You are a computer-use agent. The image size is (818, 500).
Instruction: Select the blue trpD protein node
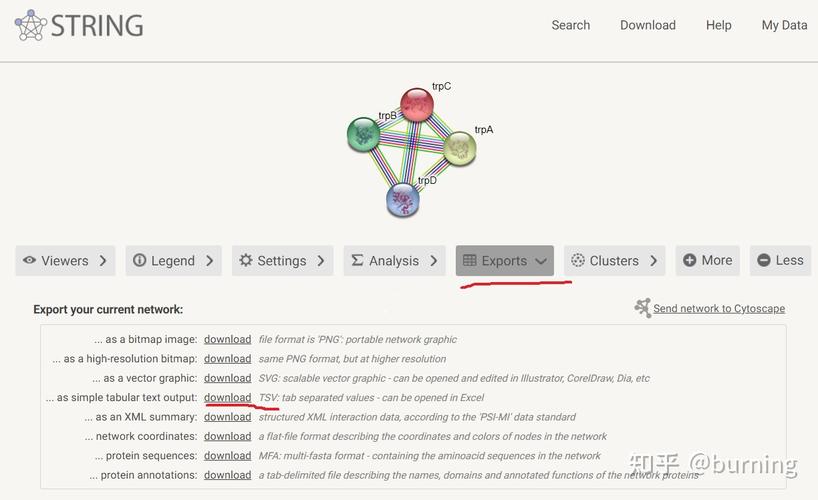(403, 199)
